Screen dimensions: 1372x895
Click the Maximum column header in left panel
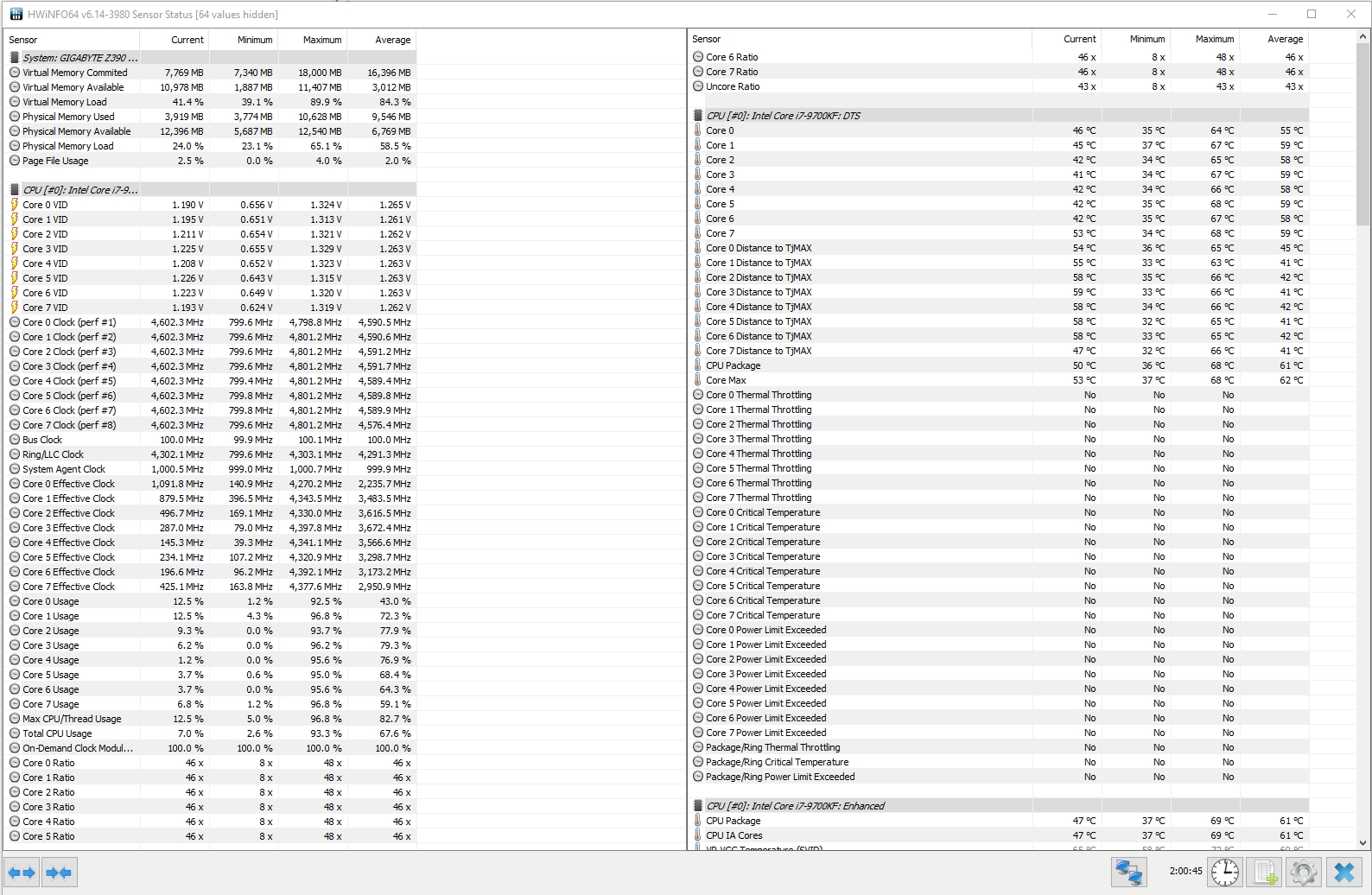tap(313, 40)
